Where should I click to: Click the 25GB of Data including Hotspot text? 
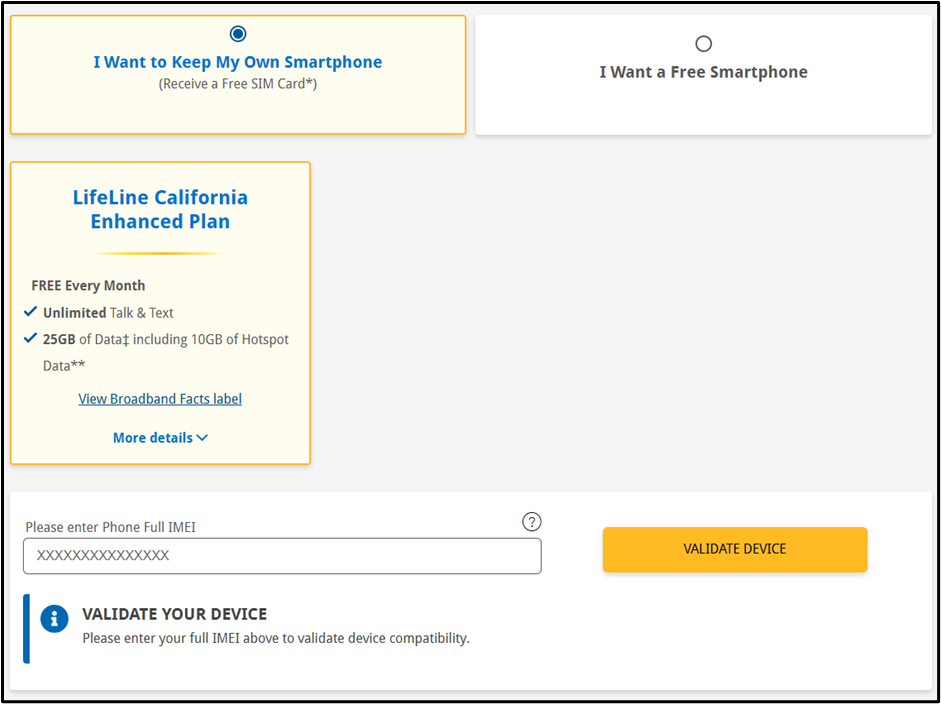click(x=166, y=352)
